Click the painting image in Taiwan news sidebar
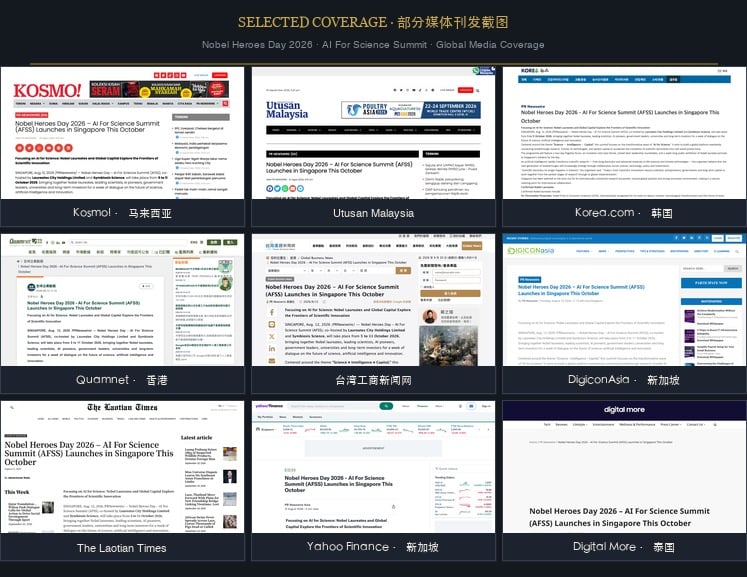Image resolution: width=747 pixels, height=577 pixels. (x=449, y=345)
